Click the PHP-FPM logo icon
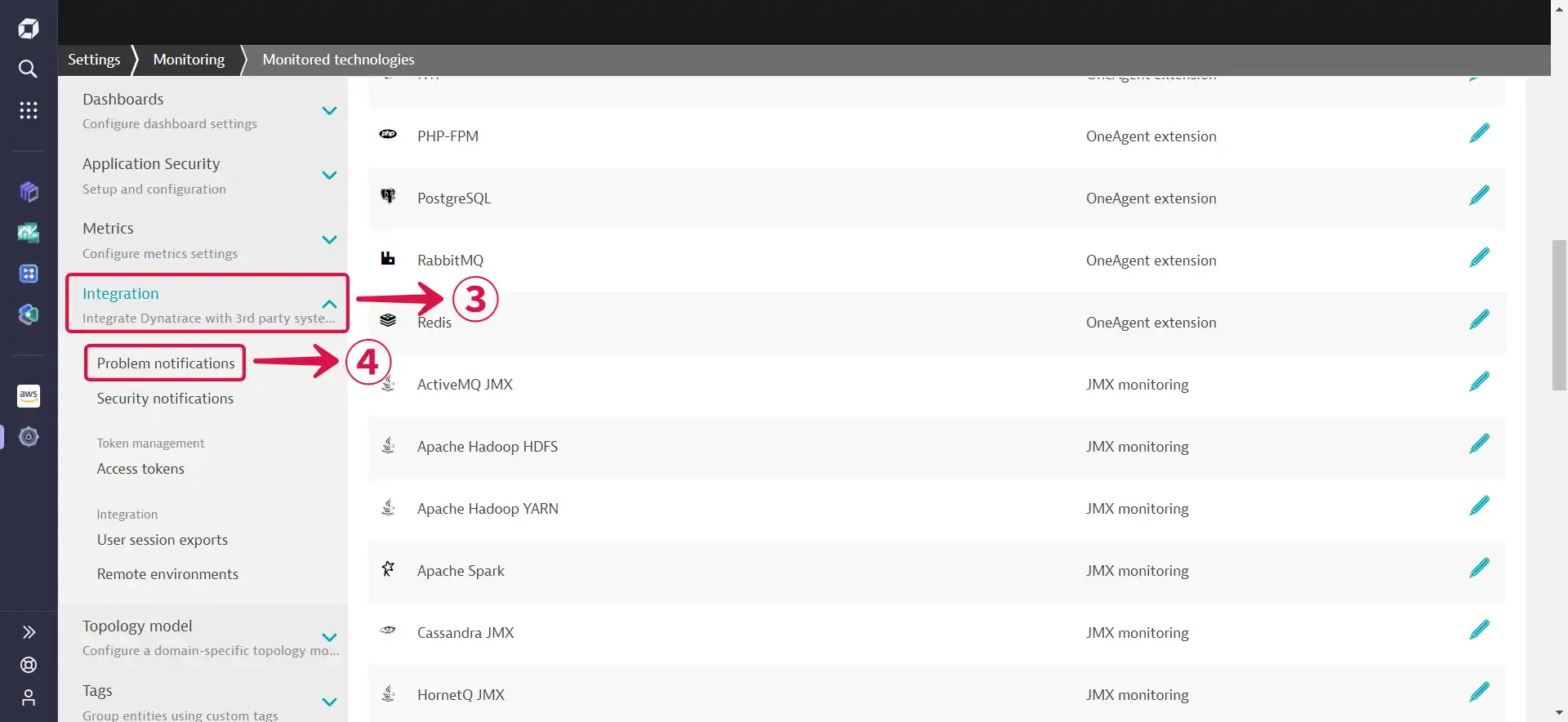Image resolution: width=1568 pixels, height=722 pixels. [x=388, y=134]
